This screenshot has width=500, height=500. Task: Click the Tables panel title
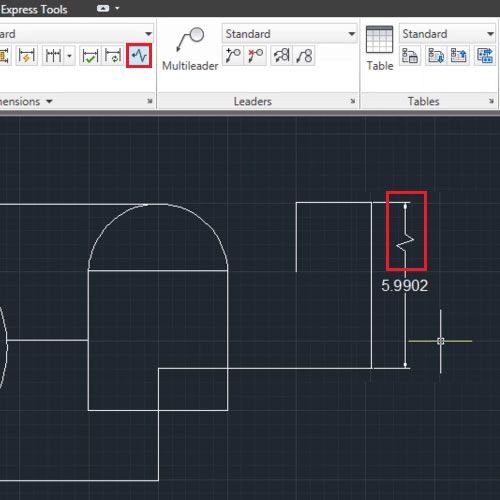point(424,101)
